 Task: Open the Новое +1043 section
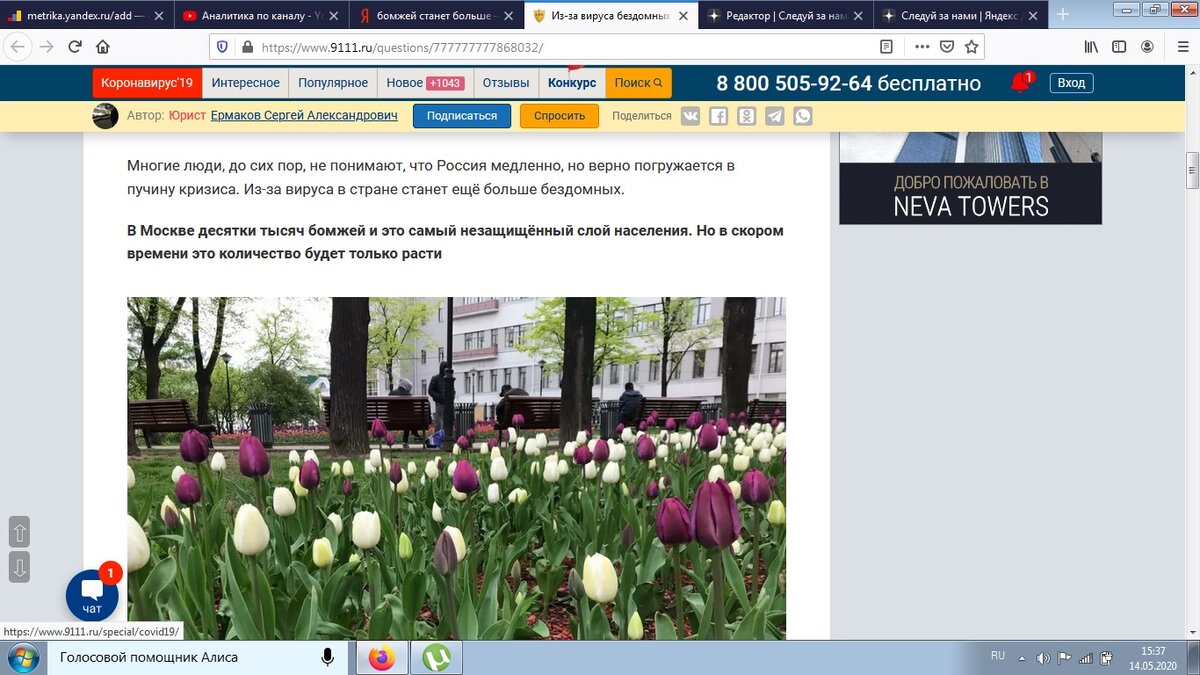coord(423,83)
